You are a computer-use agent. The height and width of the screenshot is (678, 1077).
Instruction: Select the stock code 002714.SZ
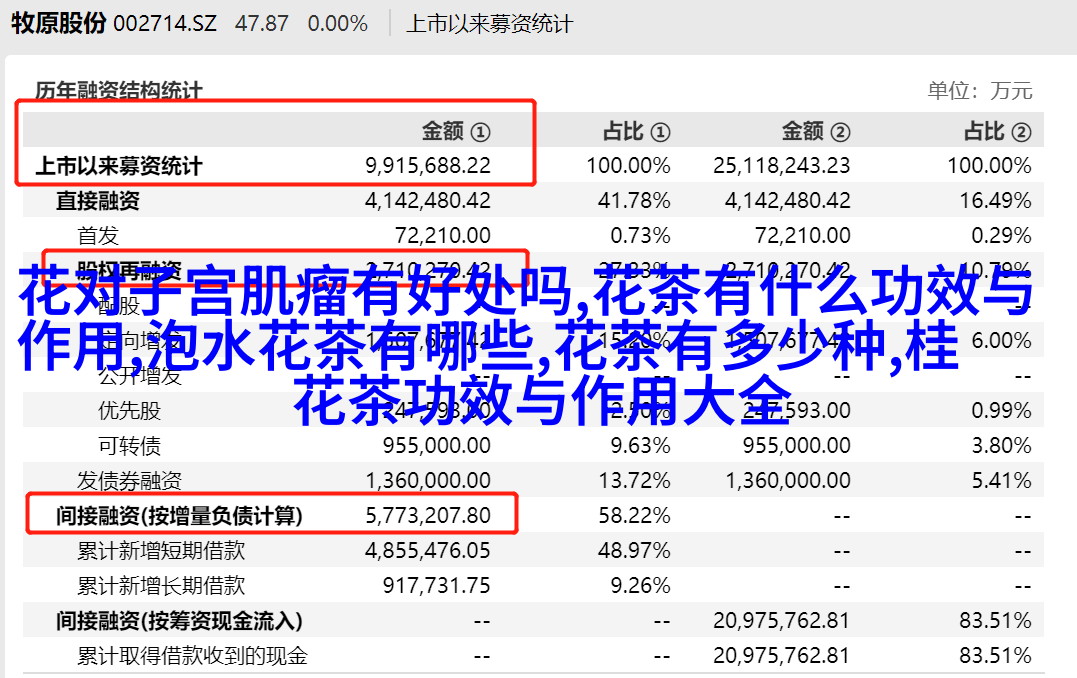(165, 23)
